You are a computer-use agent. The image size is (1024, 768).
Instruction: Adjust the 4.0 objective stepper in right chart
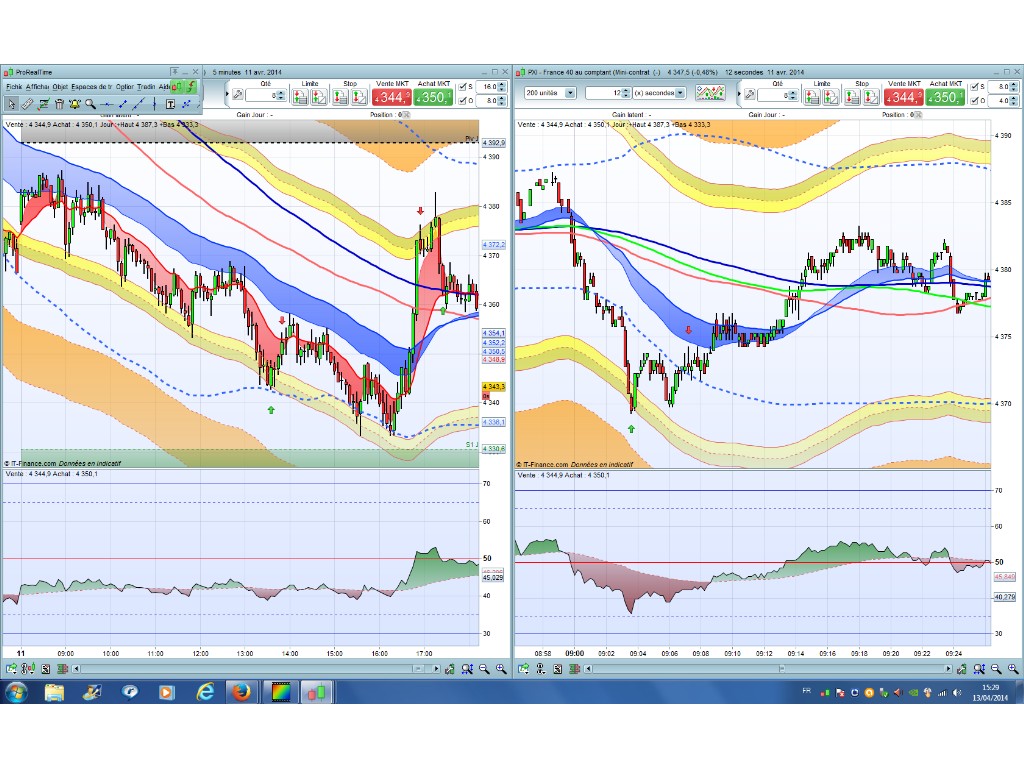point(1014,101)
